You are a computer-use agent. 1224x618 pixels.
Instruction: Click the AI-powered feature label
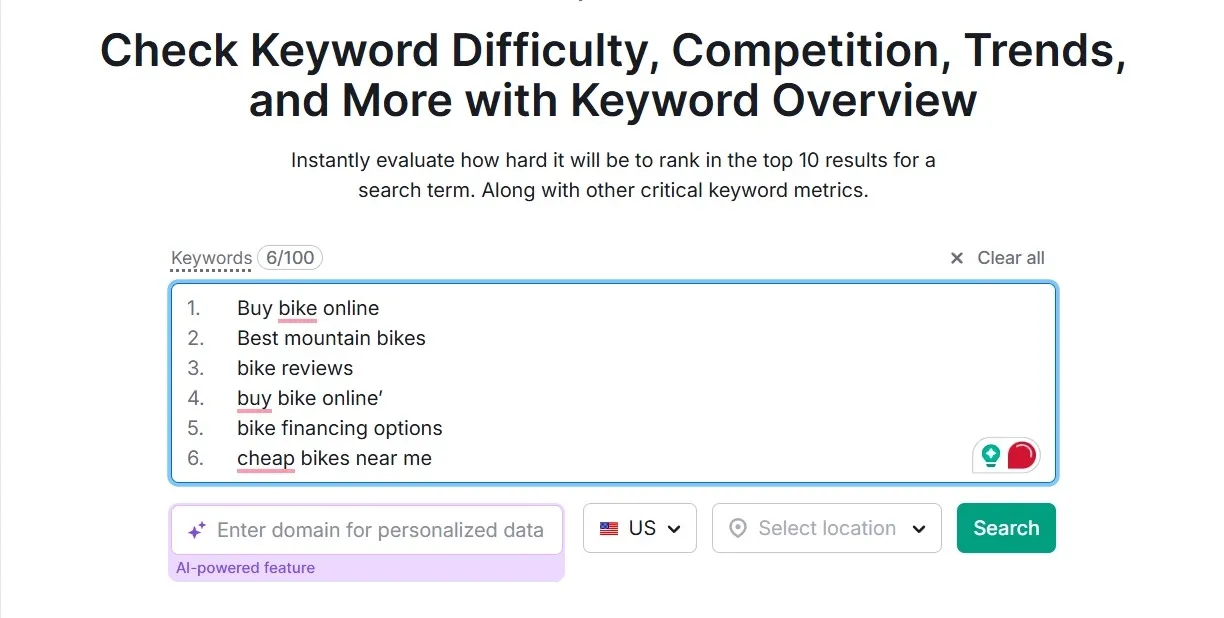click(x=245, y=568)
